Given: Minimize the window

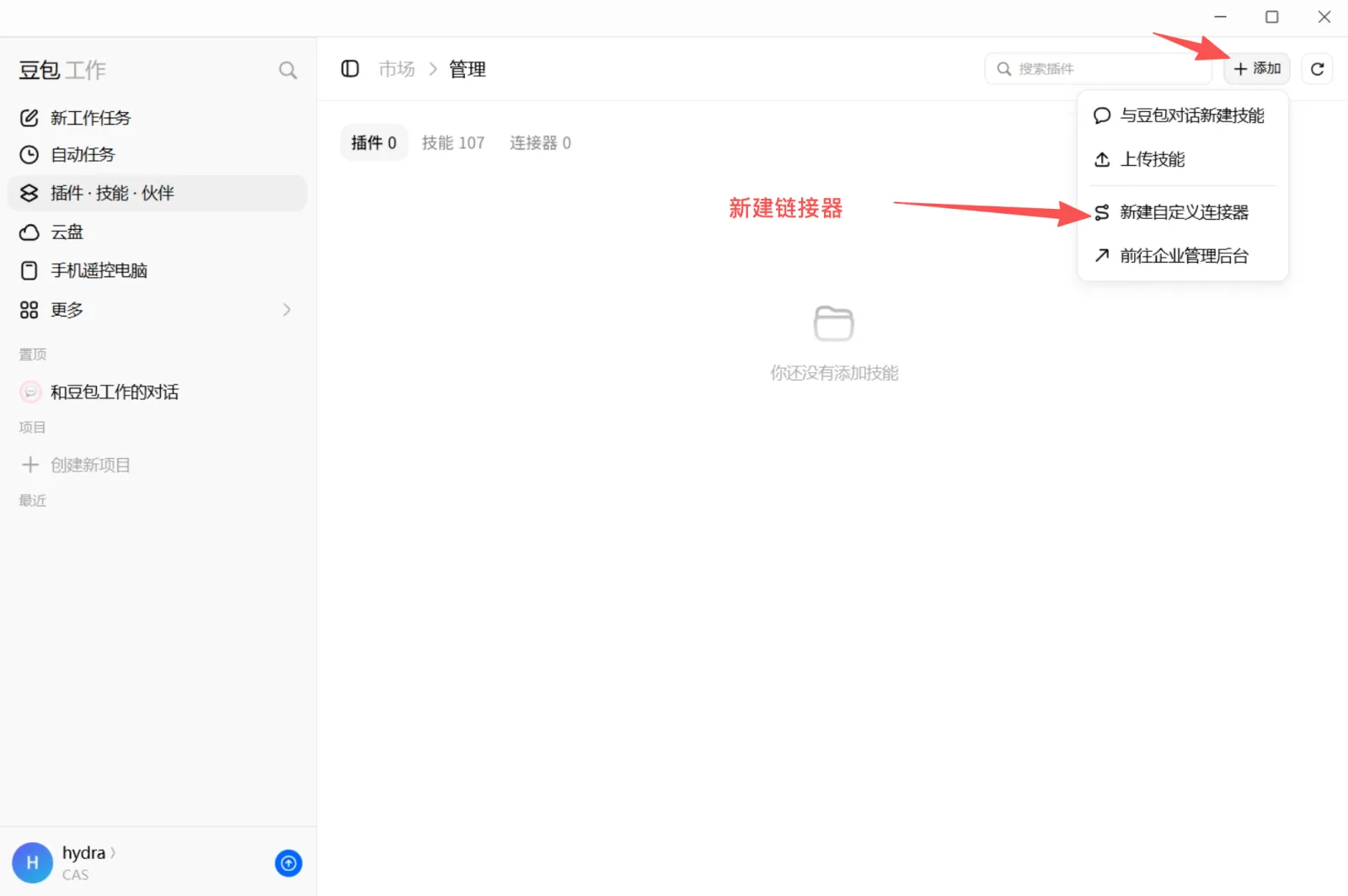Looking at the screenshot, I should tap(1220, 17).
